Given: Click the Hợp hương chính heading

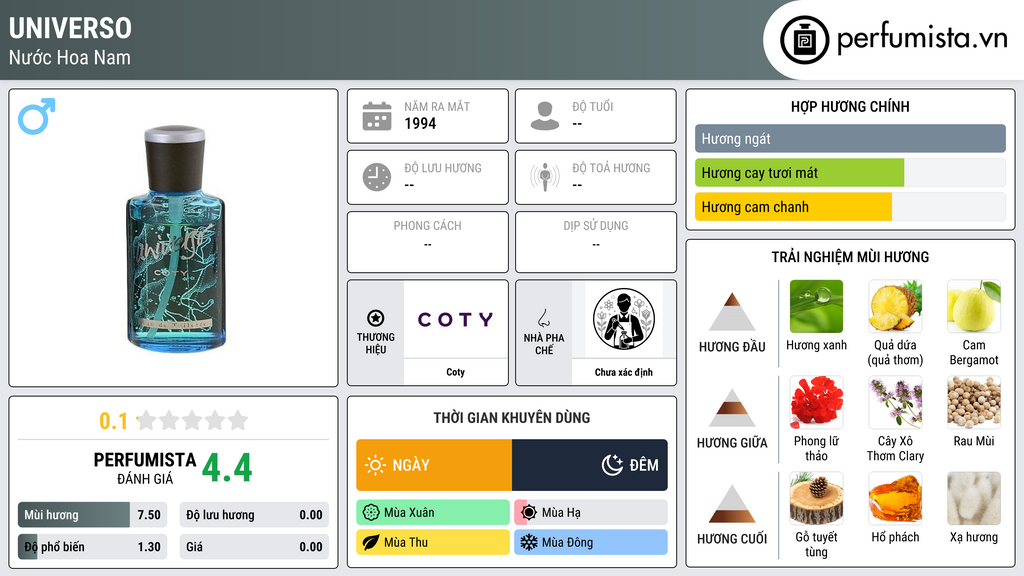Looking at the screenshot, I should [850, 106].
